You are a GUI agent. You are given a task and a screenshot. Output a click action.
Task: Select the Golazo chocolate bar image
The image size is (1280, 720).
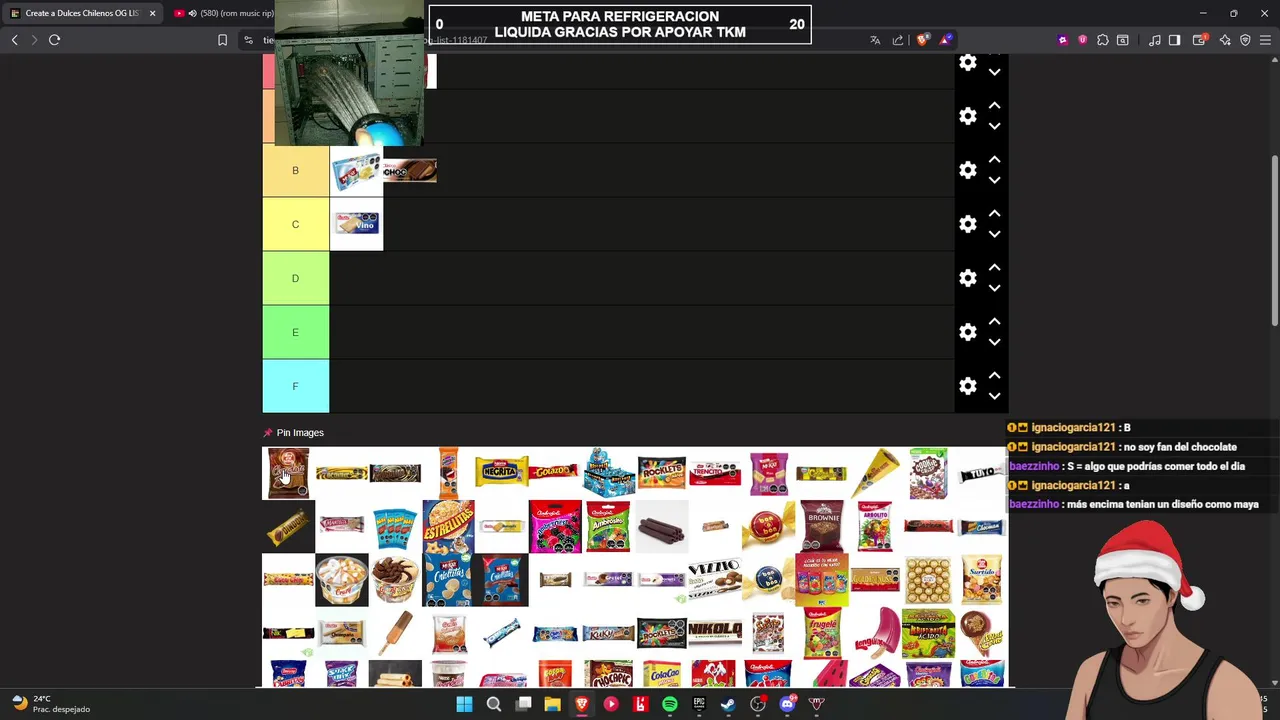555,472
